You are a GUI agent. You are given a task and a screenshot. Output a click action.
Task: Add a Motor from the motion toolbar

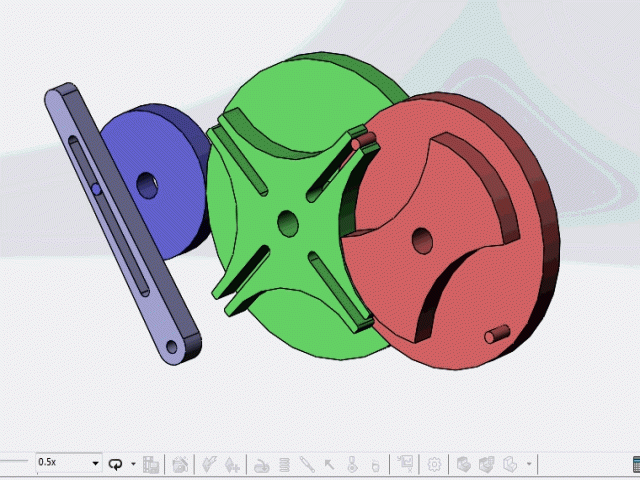click(261, 465)
